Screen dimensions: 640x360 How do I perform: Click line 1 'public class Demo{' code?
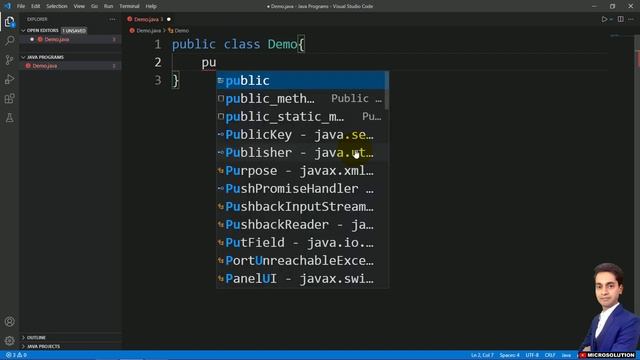point(238,44)
